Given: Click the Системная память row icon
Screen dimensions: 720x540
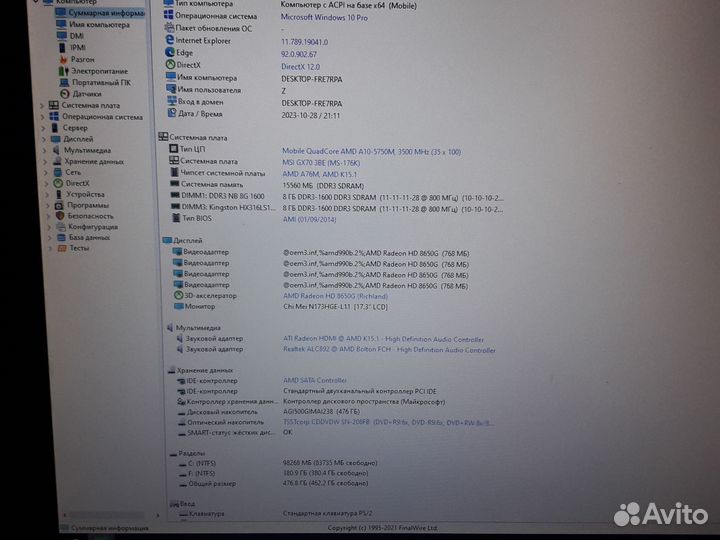Looking at the screenshot, I should point(174,184).
